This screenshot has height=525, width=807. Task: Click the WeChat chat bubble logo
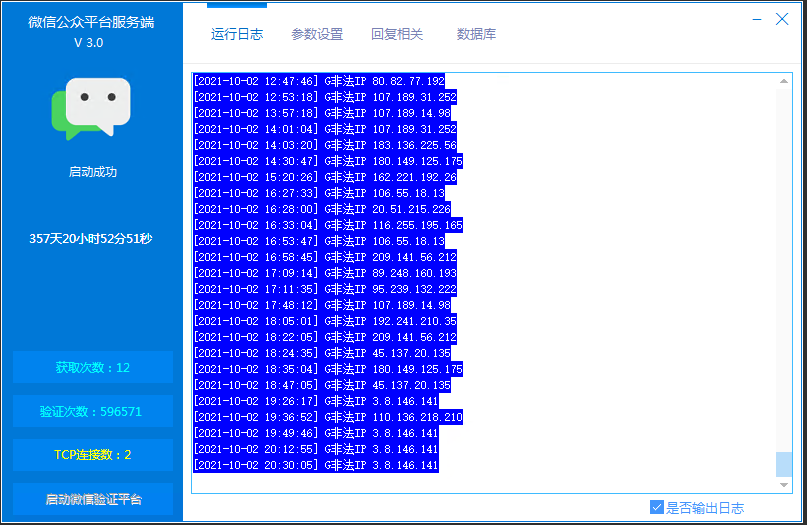pyautogui.click(x=91, y=109)
